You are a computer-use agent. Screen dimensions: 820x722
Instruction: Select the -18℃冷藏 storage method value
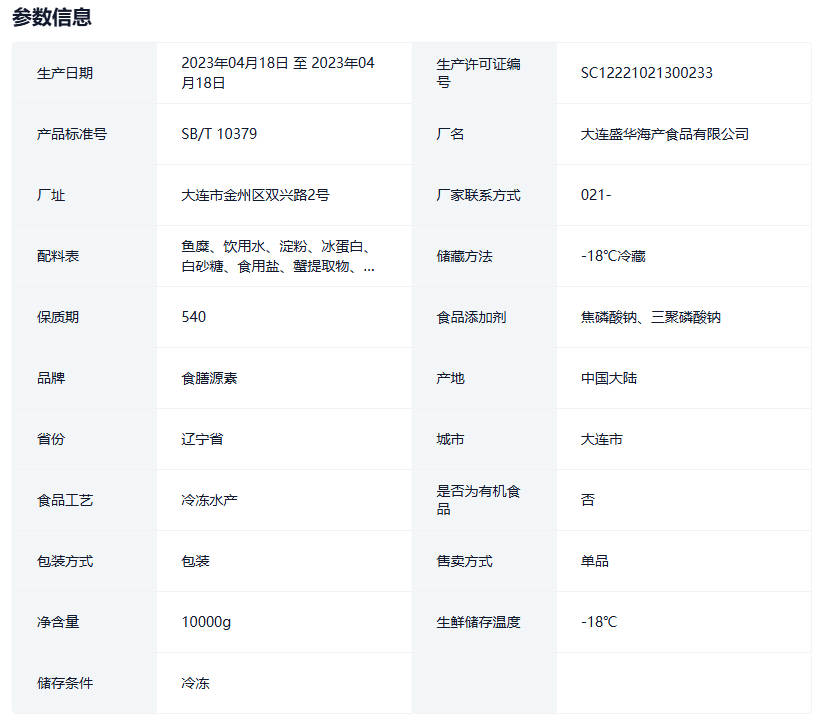point(613,256)
